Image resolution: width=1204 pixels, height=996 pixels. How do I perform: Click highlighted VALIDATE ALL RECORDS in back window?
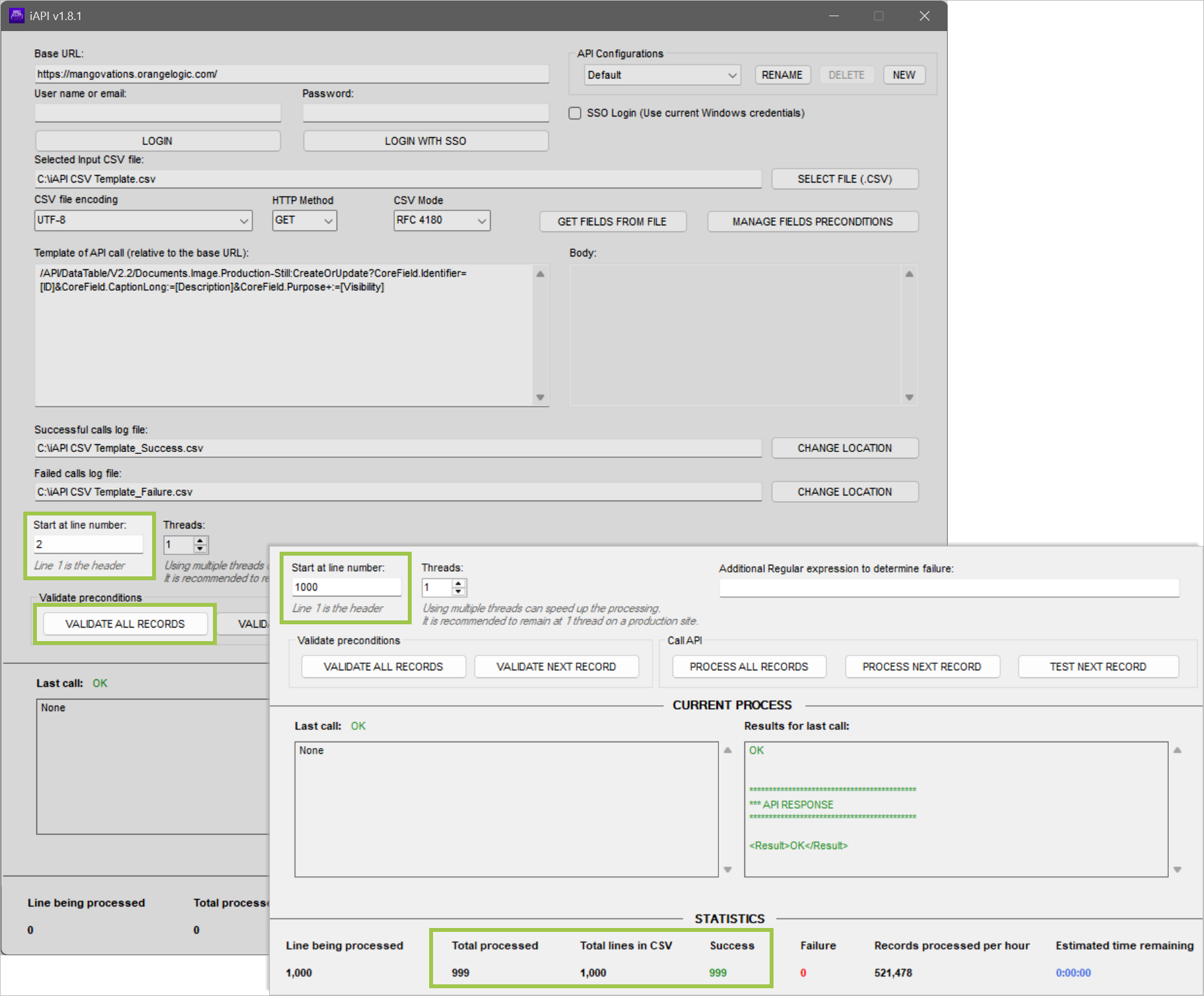click(125, 624)
